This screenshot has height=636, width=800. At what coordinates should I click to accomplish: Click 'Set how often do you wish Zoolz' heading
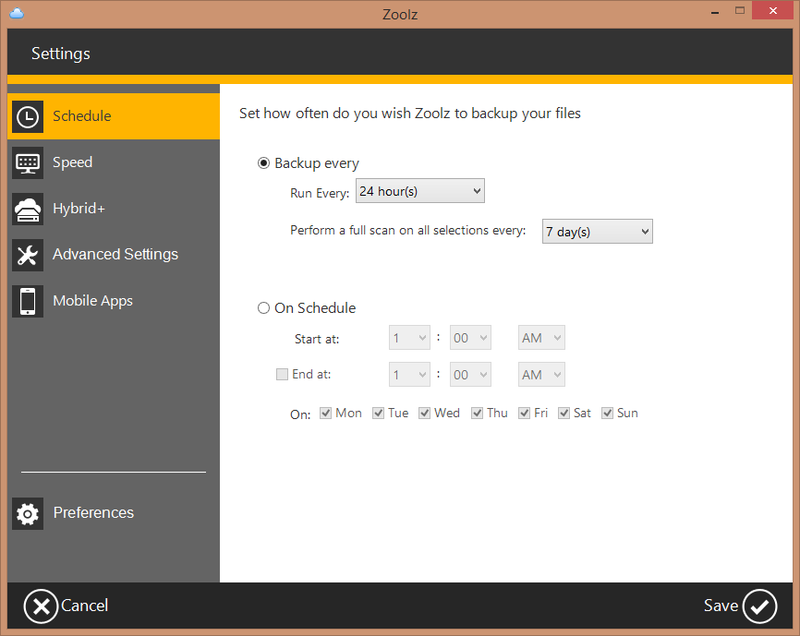pos(410,113)
